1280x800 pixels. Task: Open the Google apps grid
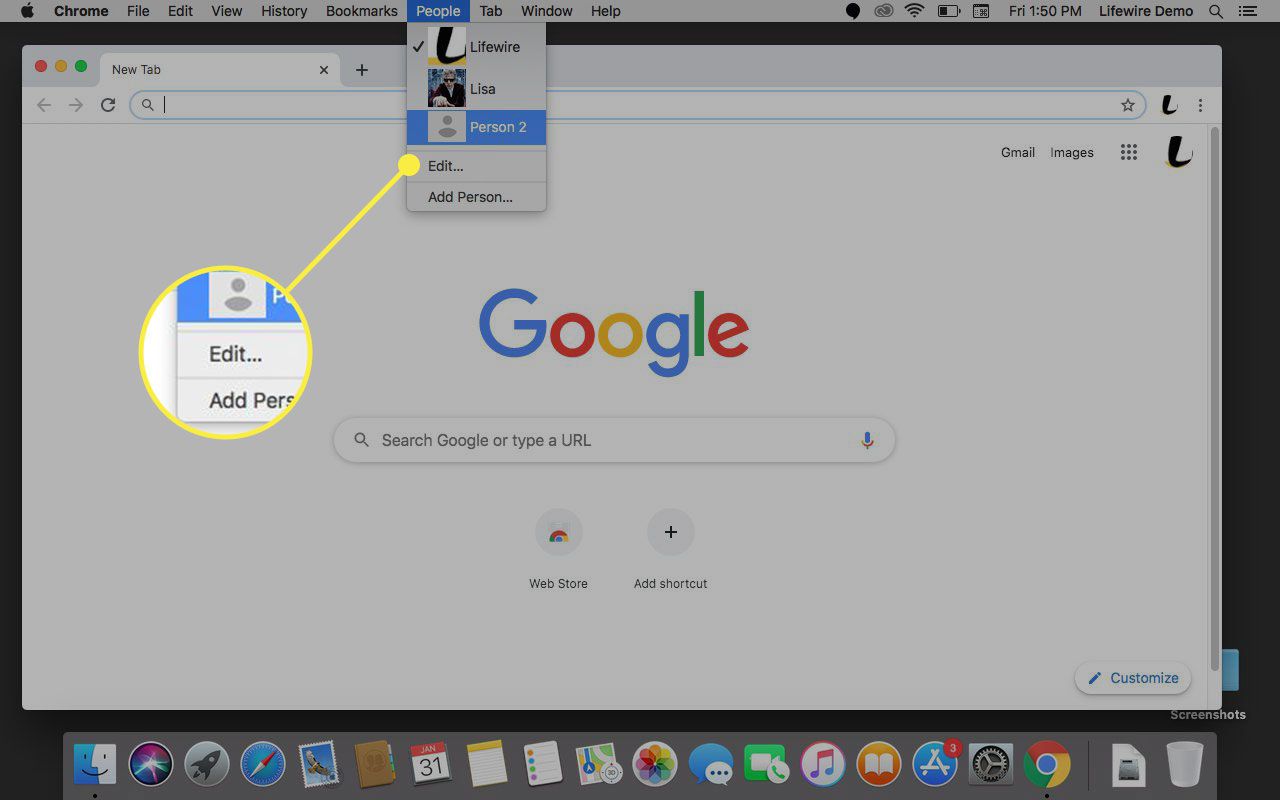pos(1129,153)
